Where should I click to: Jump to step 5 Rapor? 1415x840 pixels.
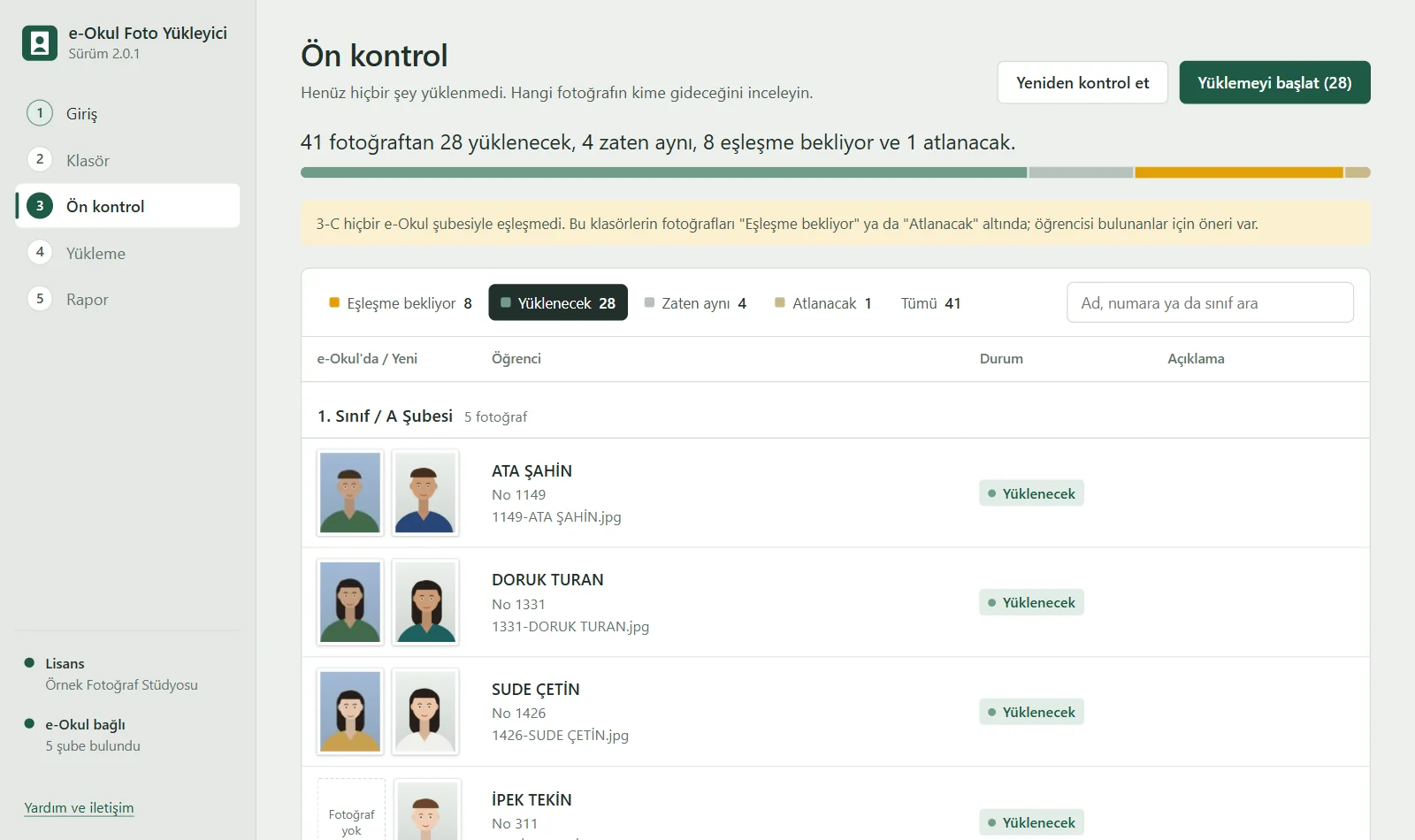(127, 299)
